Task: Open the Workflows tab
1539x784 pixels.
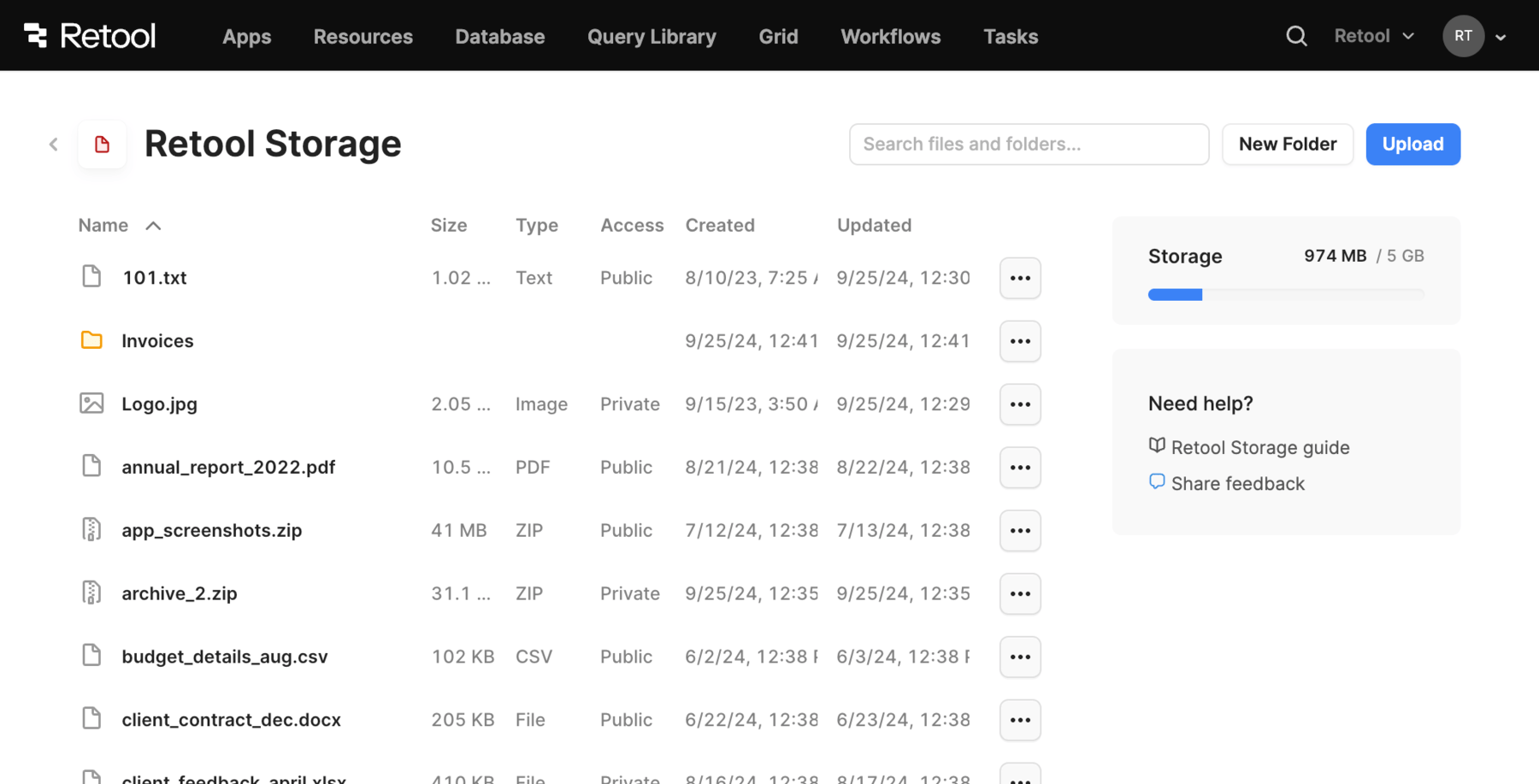Action: pyautogui.click(x=890, y=37)
